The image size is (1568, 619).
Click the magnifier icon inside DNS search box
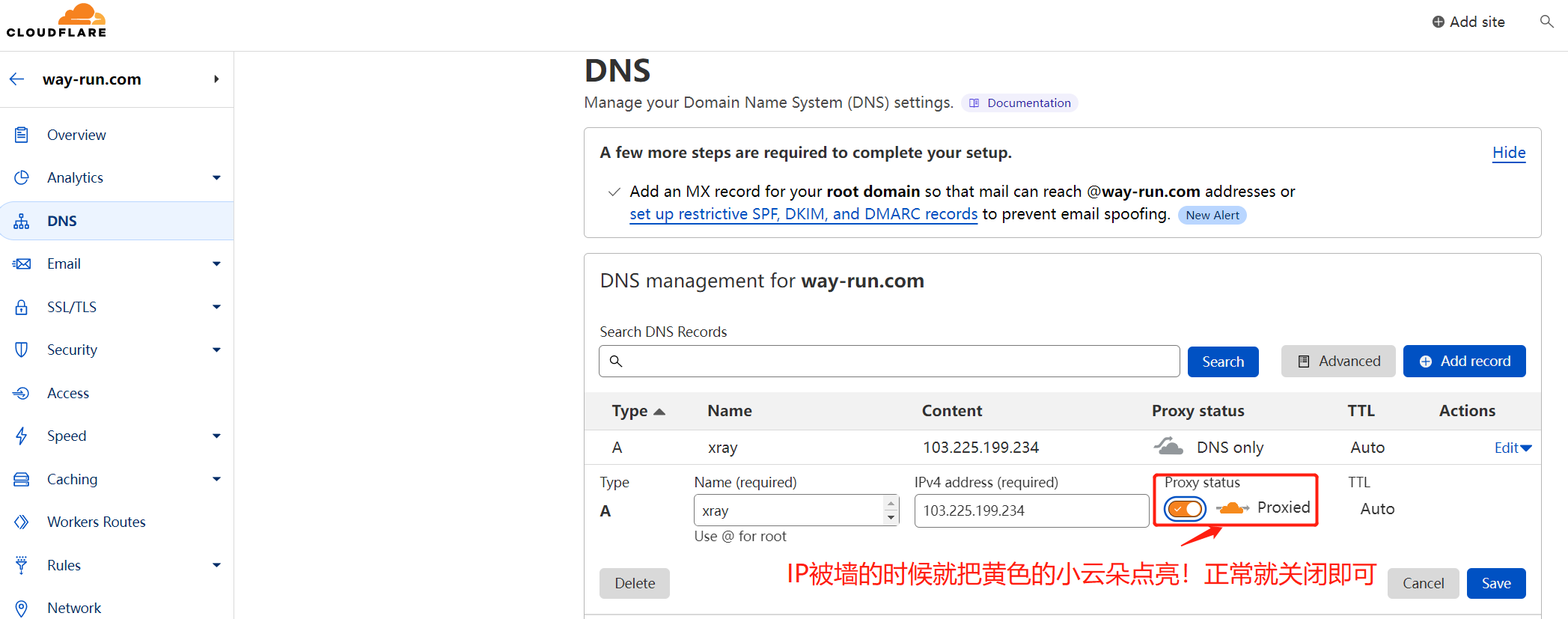click(x=616, y=362)
